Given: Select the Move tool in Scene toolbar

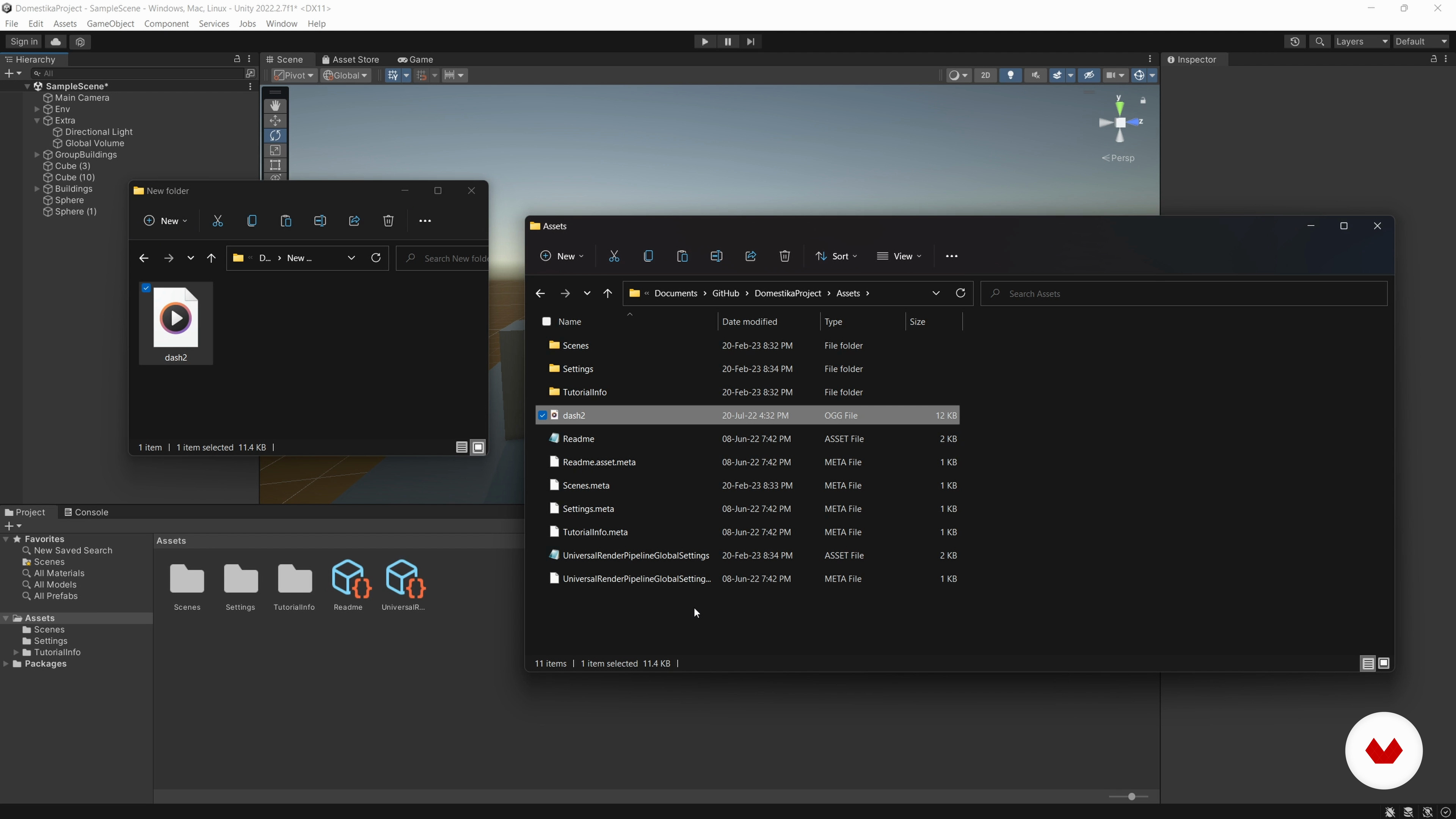Looking at the screenshot, I should [275, 121].
